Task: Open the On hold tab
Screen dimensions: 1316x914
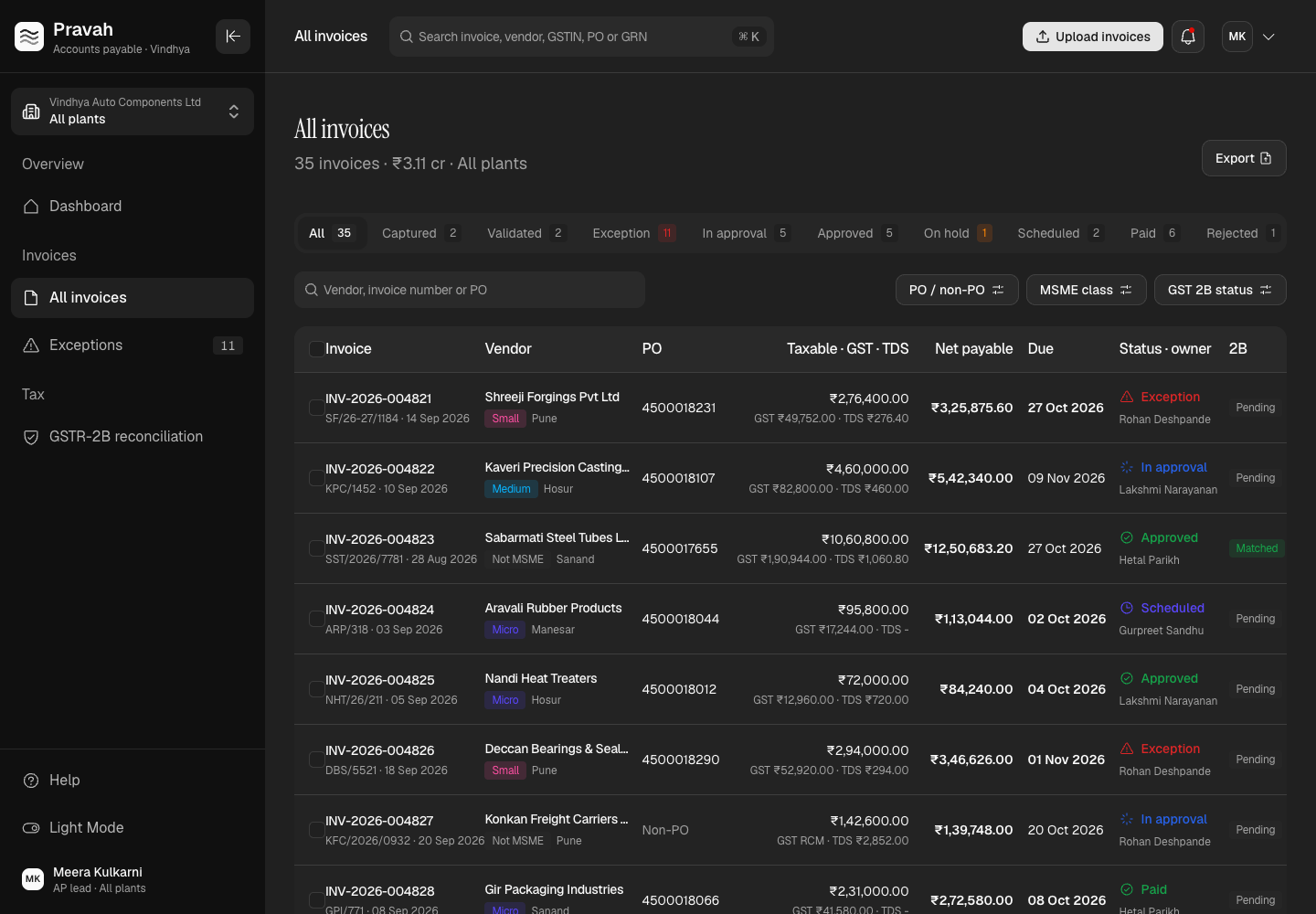Action: [x=957, y=233]
